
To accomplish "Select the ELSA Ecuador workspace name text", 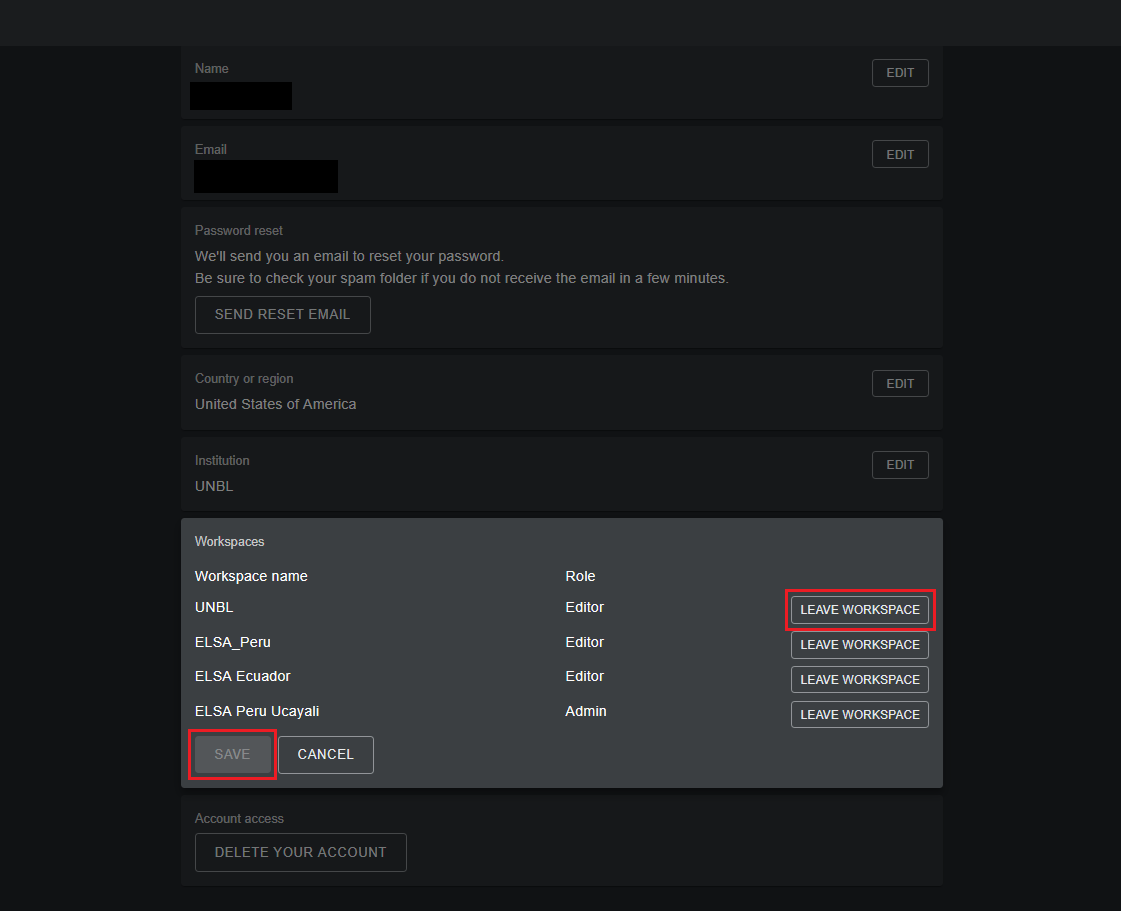I will (242, 676).
